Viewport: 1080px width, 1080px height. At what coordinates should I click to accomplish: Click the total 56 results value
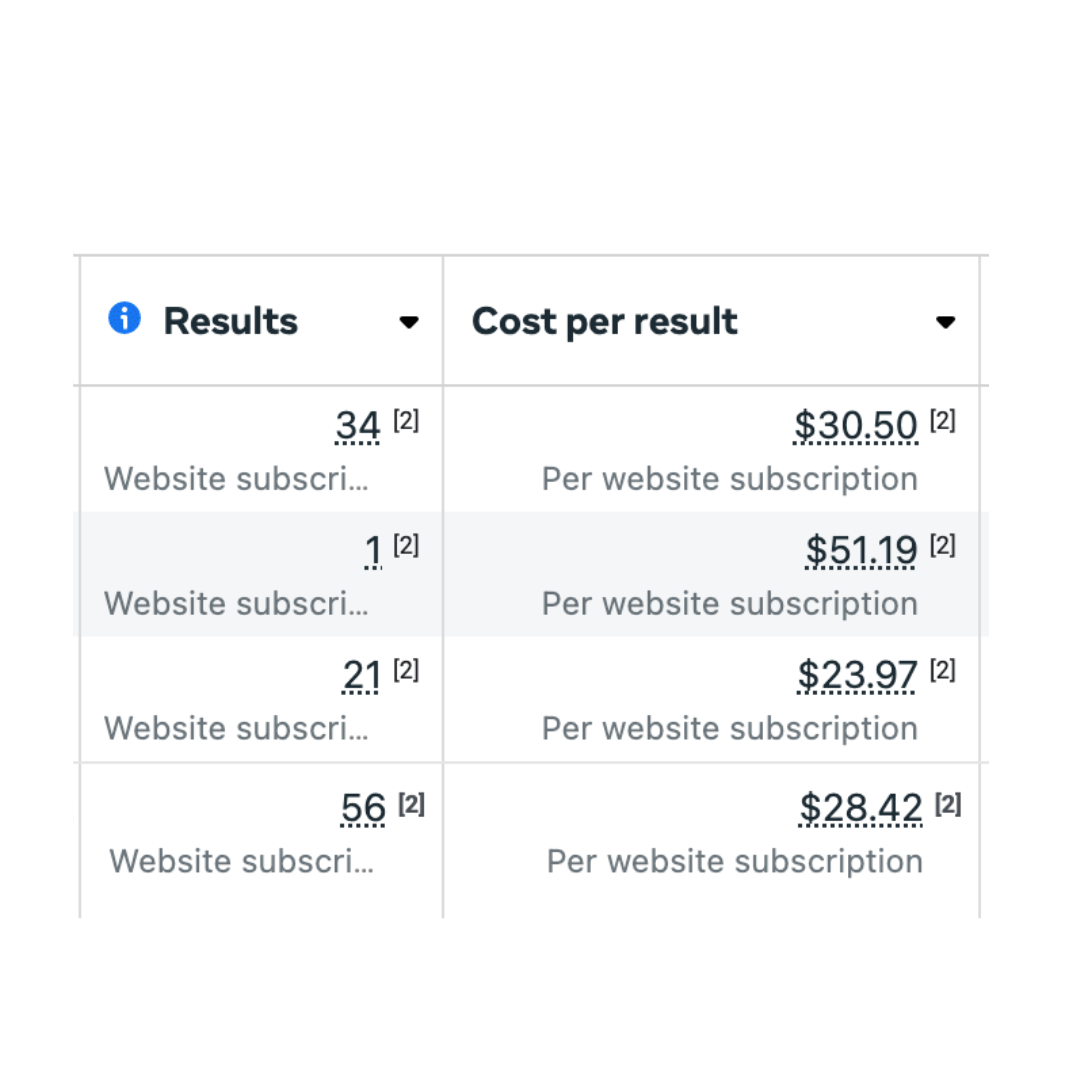tap(363, 809)
